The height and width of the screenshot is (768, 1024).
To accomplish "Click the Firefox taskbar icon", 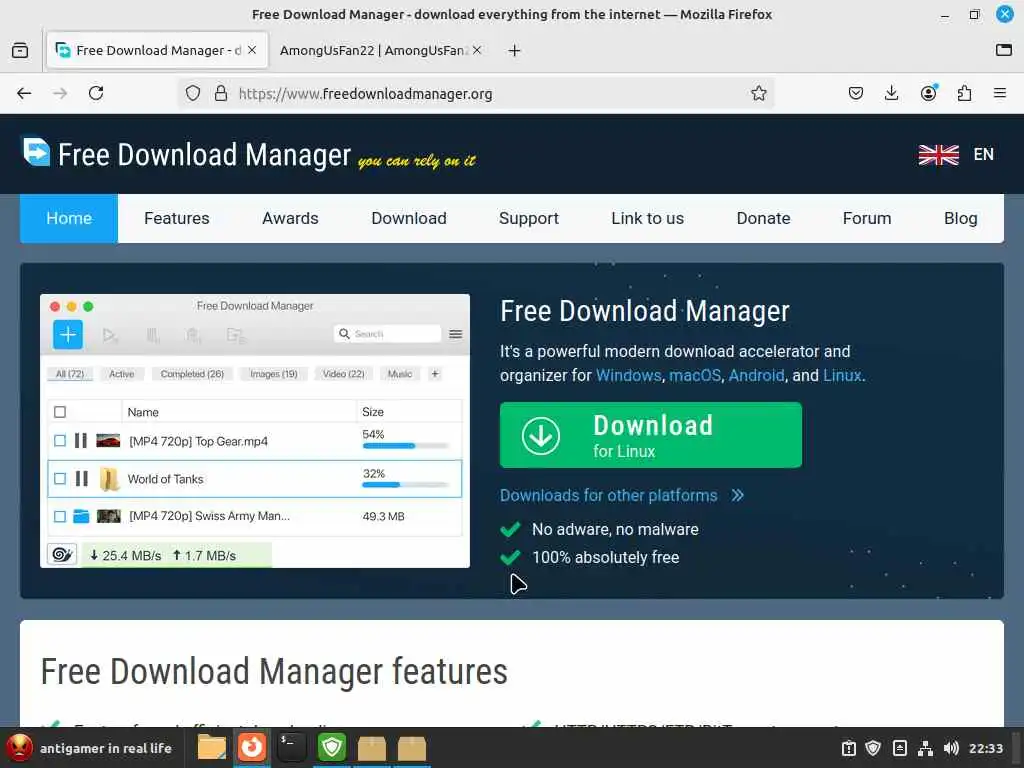I will [252, 748].
